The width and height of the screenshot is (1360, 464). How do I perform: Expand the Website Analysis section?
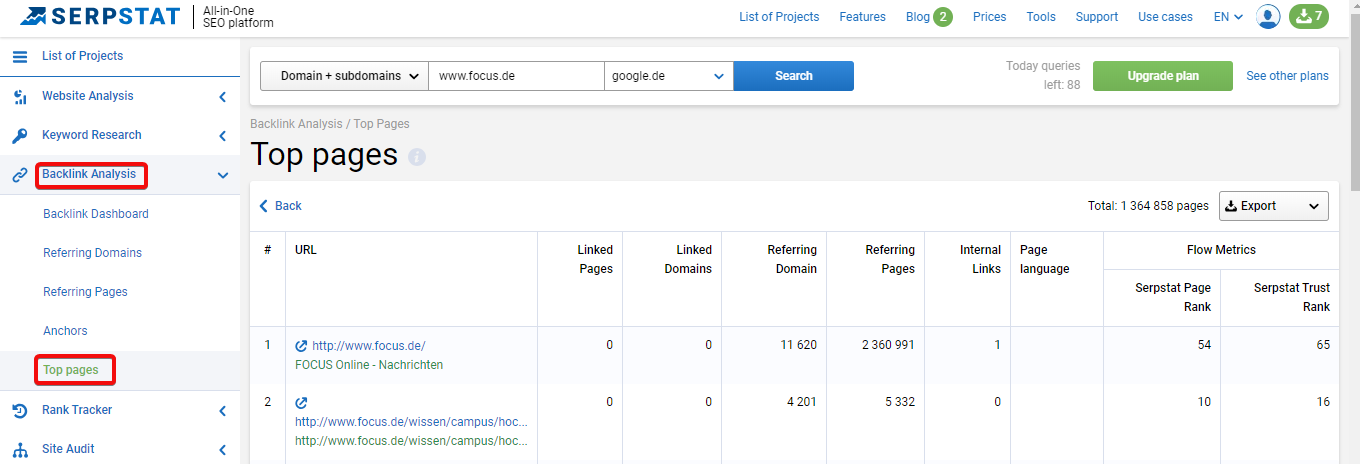point(222,97)
